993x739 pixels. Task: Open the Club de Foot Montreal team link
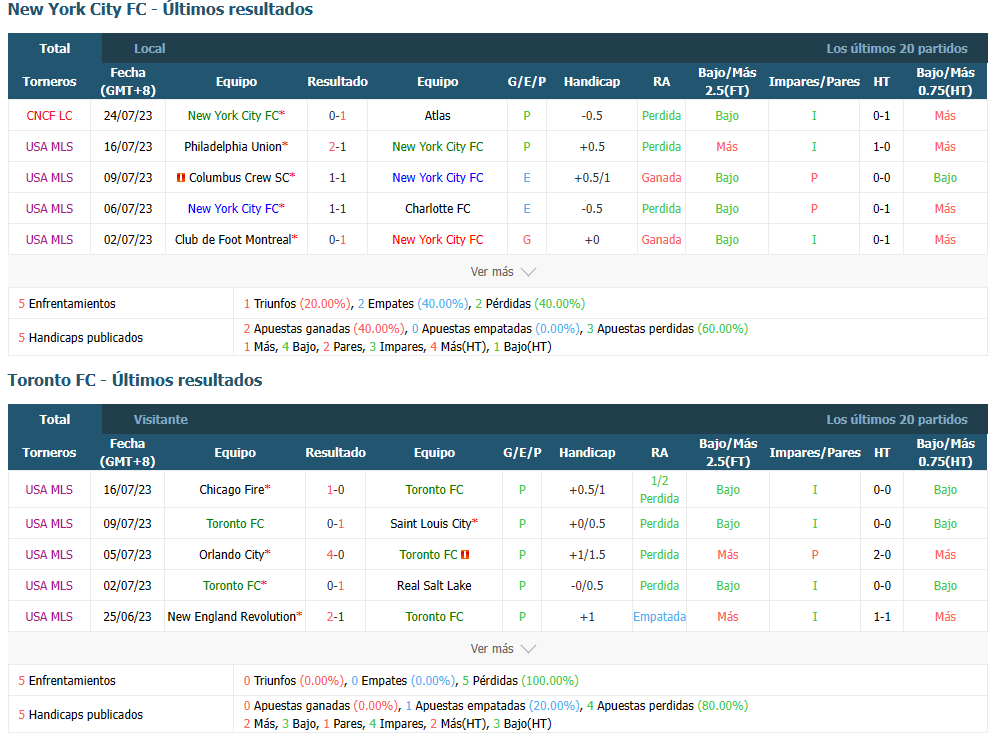[x=233, y=240]
